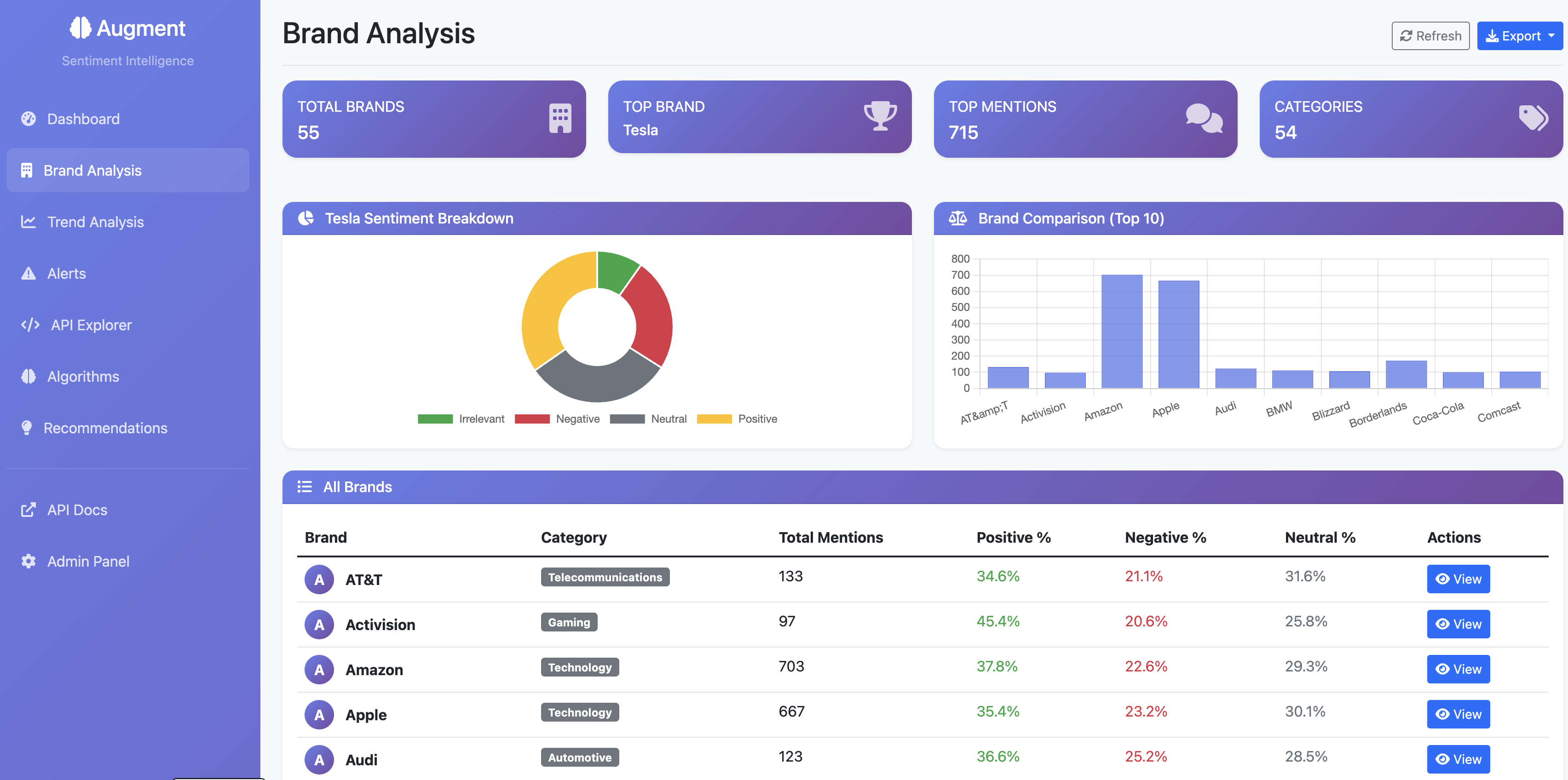Click the Alerts warning triangle icon
The height and width of the screenshot is (780, 1568).
coord(29,274)
